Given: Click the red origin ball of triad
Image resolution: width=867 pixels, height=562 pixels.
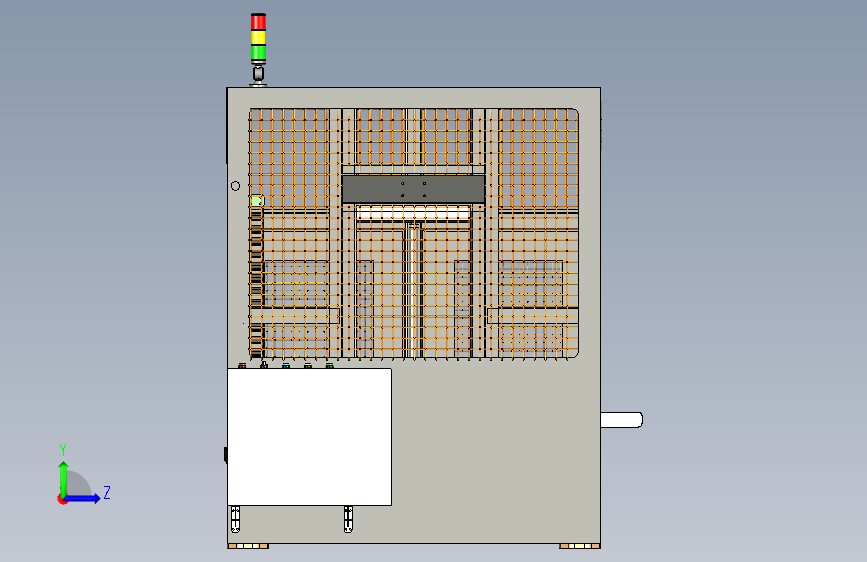Looking at the screenshot, I should (x=62, y=499).
